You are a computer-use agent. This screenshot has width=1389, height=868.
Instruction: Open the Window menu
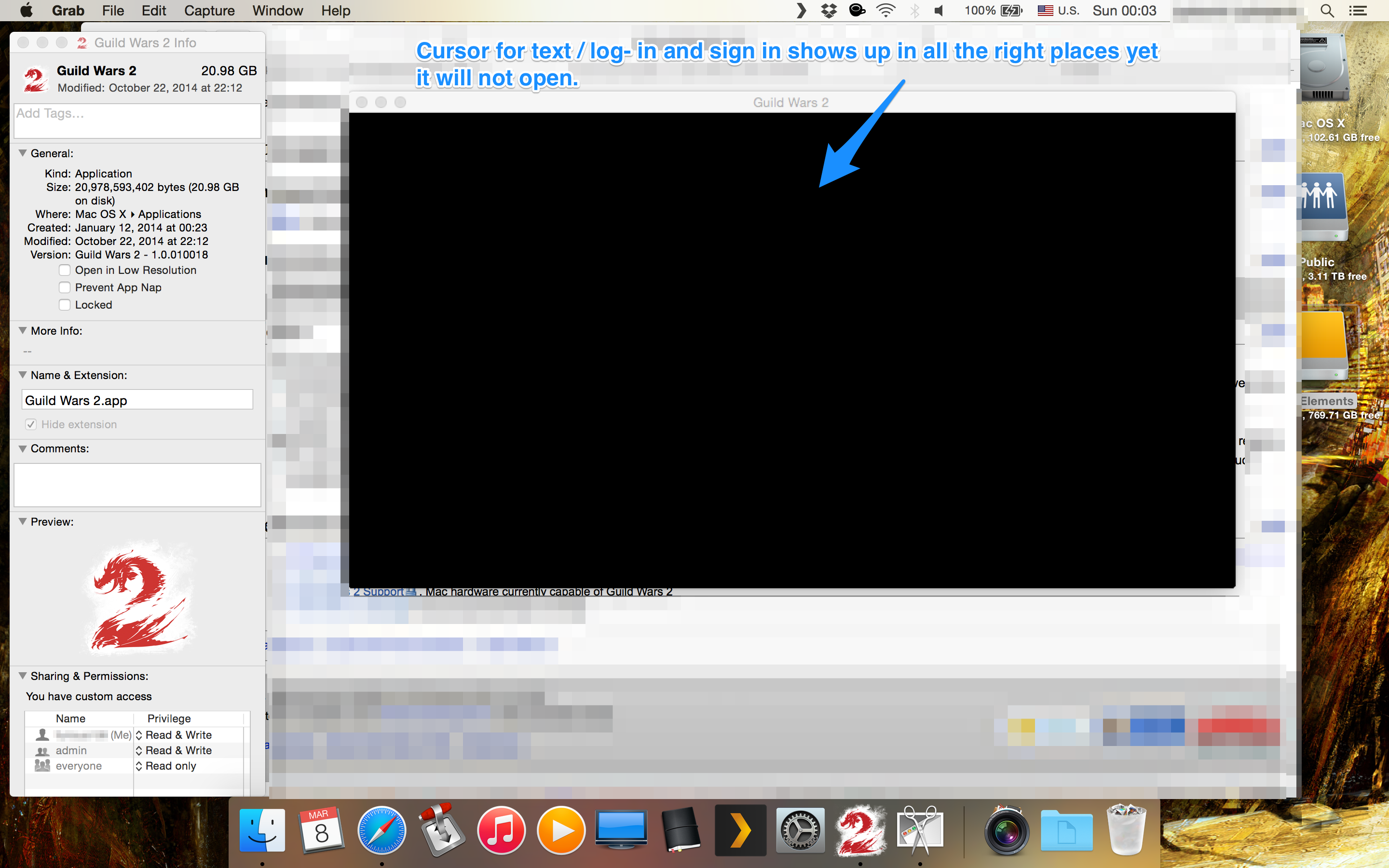(x=277, y=11)
